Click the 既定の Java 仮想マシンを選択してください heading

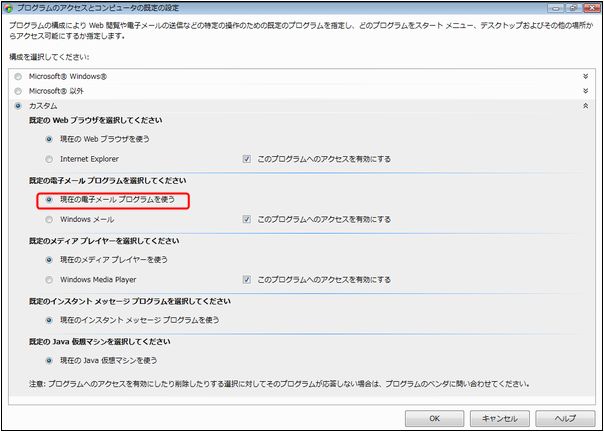[100, 342]
